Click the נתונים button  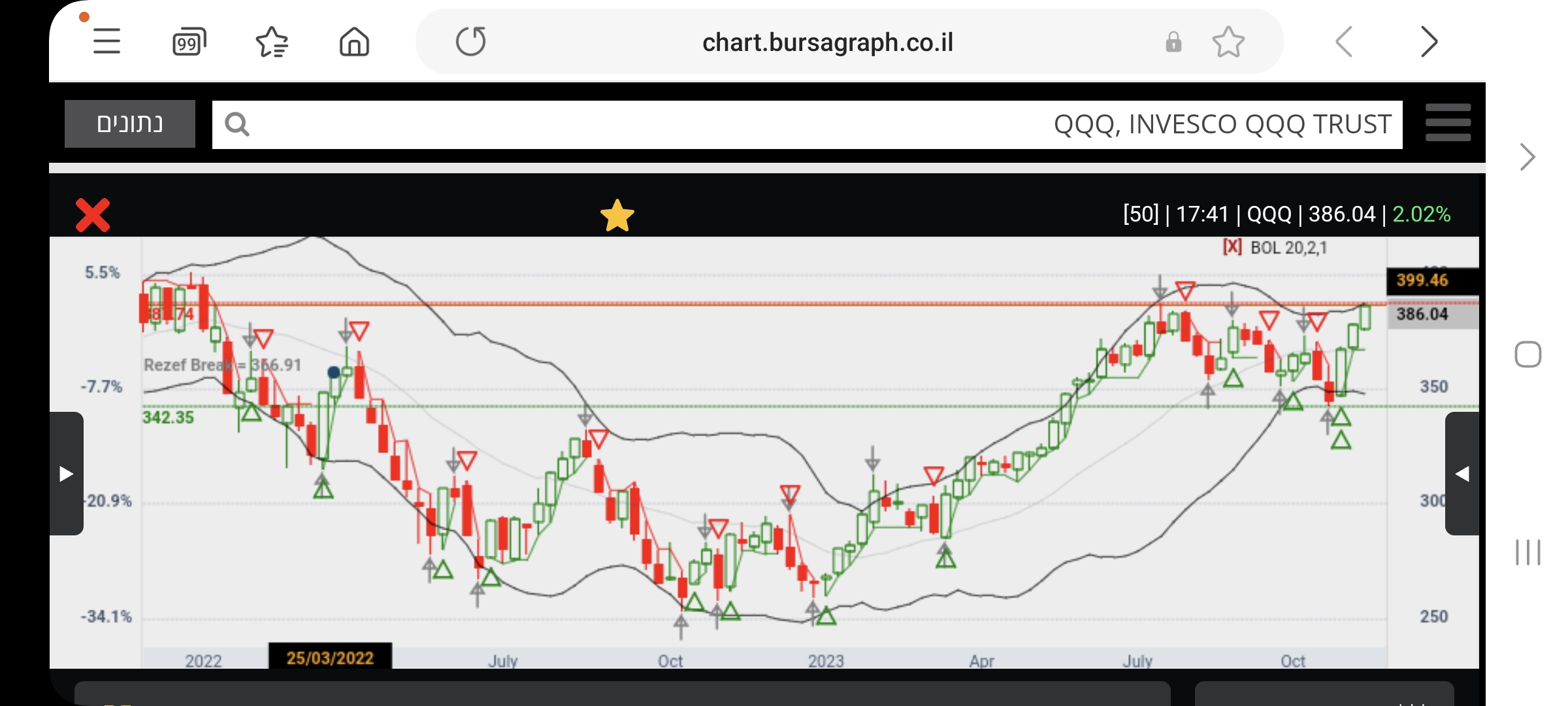click(x=130, y=124)
